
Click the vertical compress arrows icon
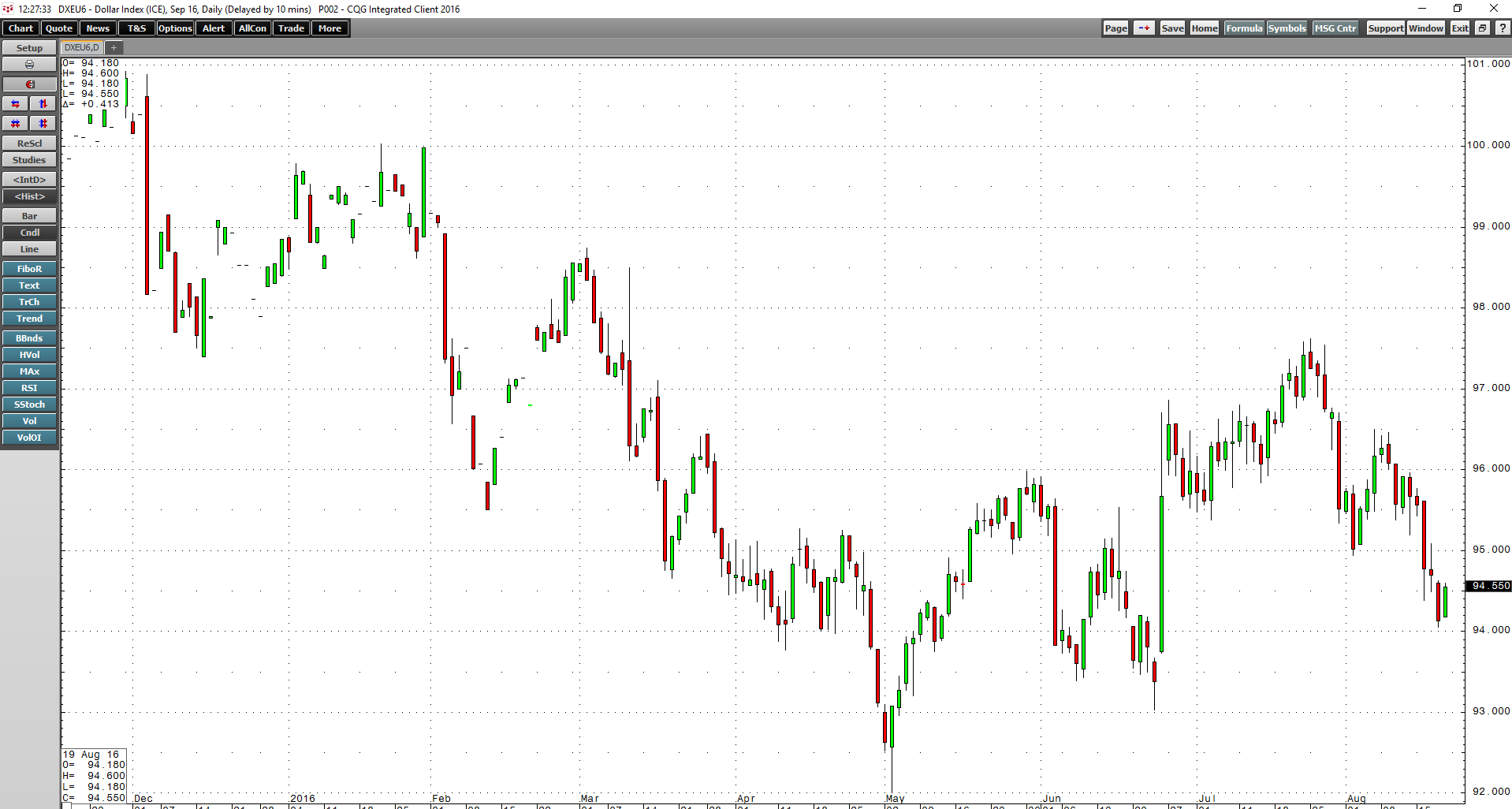(x=43, y=123)
